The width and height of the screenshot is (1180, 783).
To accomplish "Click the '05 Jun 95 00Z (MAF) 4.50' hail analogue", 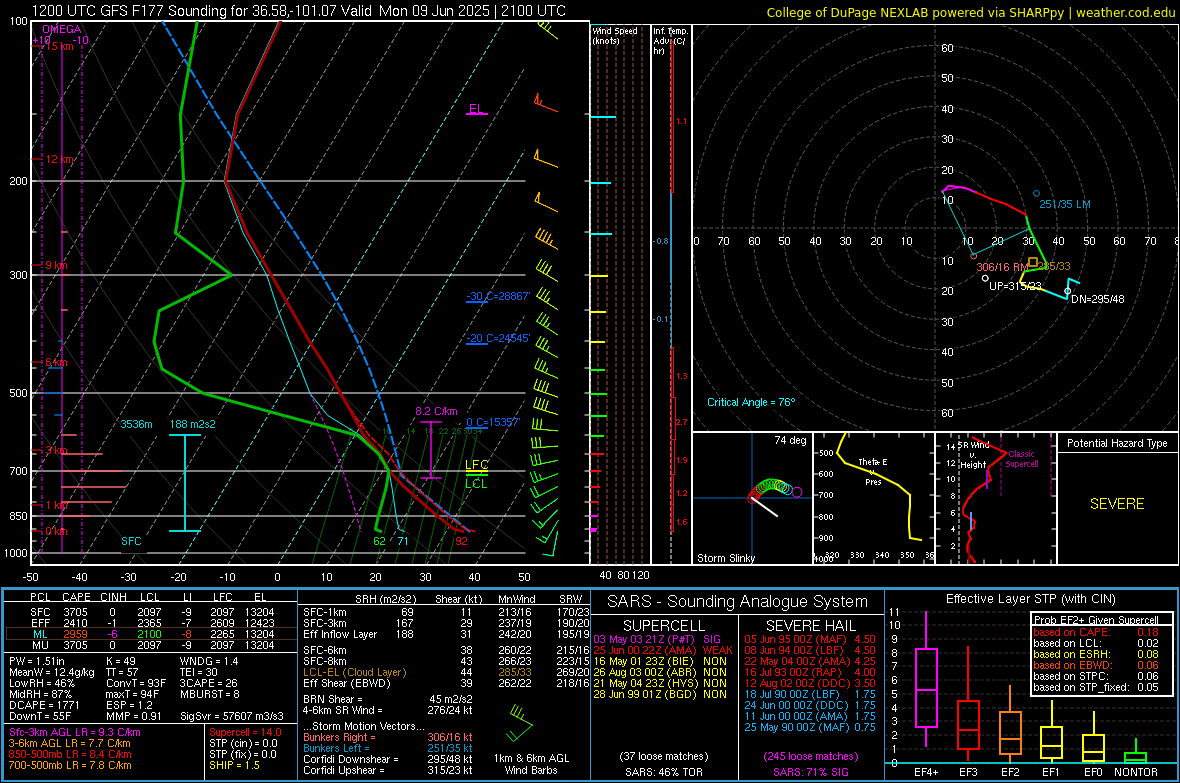I will [810, 639].
